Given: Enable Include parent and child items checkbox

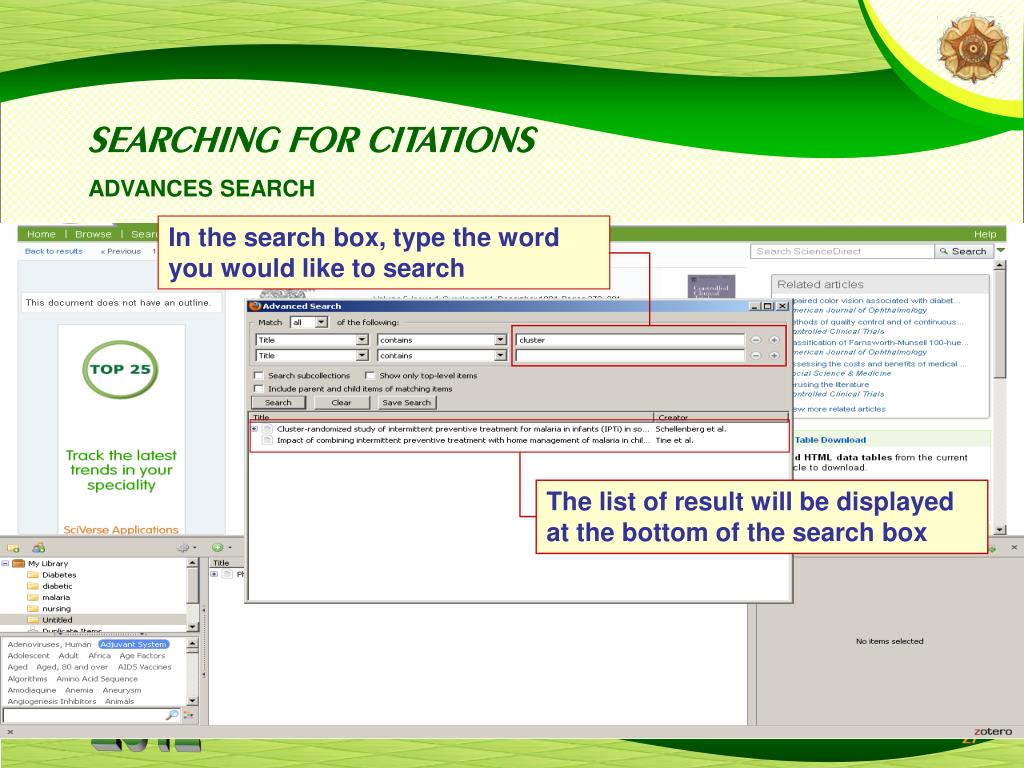Looking at the screenshot, I should pos(259,389).
